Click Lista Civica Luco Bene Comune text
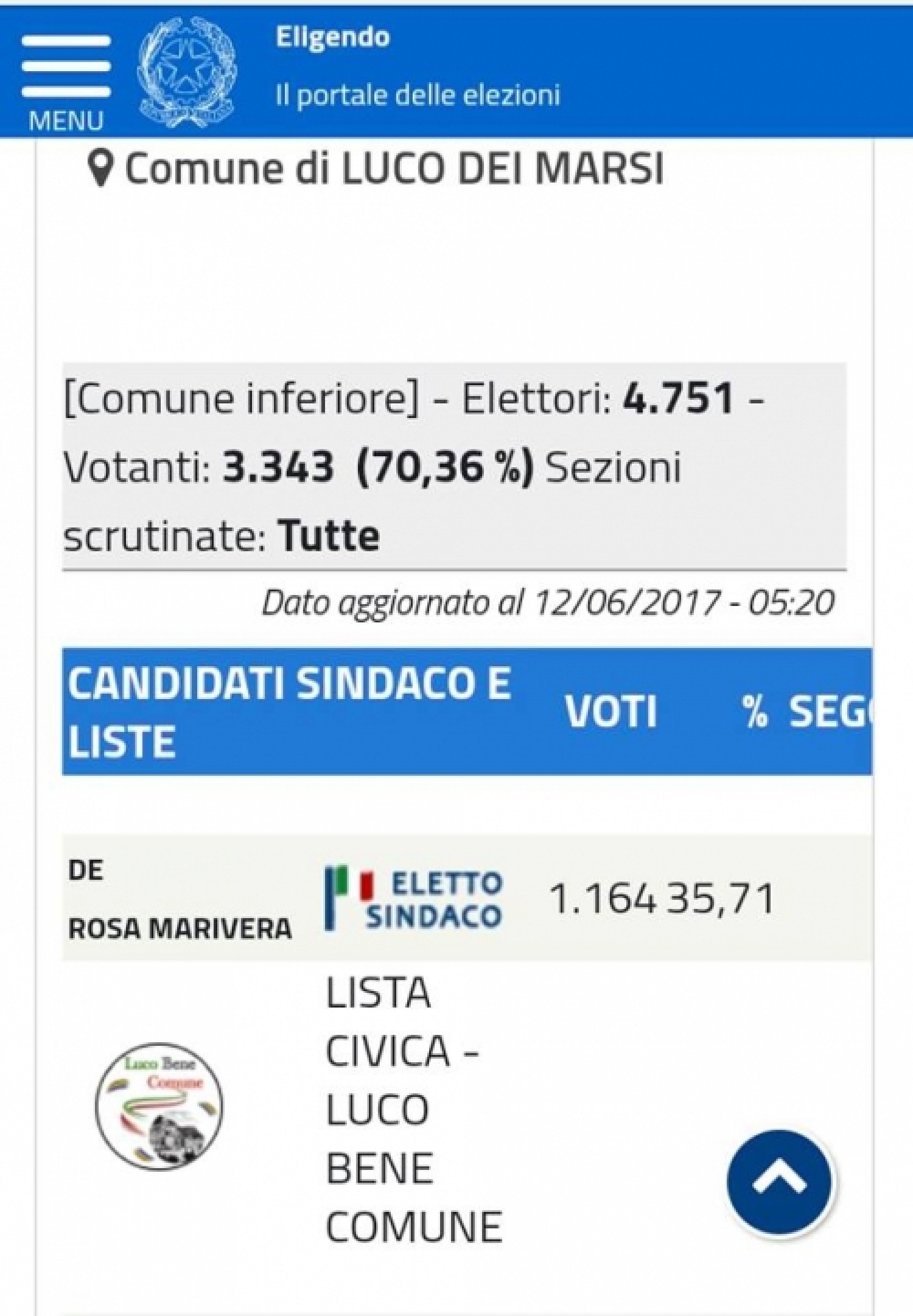This screenshot has height=1316, width=913. pyautogui.click(x=414, y=1110)
